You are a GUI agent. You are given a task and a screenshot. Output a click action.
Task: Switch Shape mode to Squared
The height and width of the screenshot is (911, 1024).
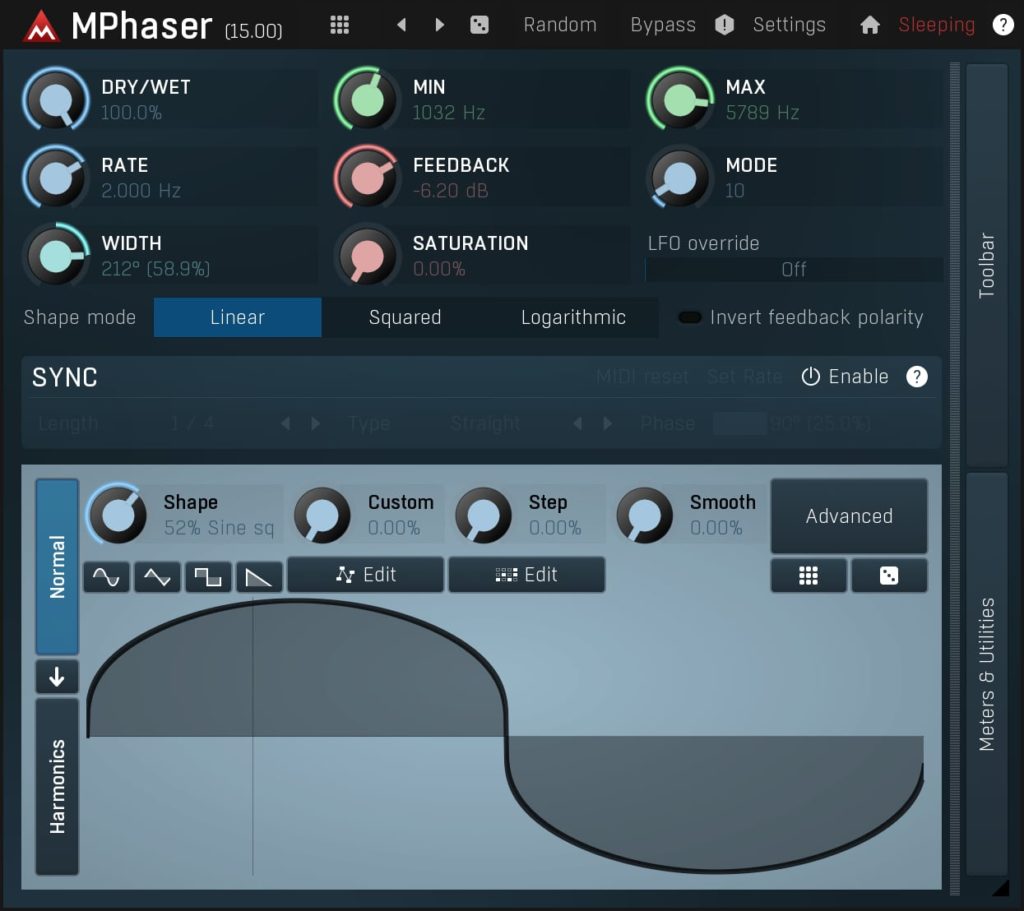pyautogui.click(x=404, y=317)
